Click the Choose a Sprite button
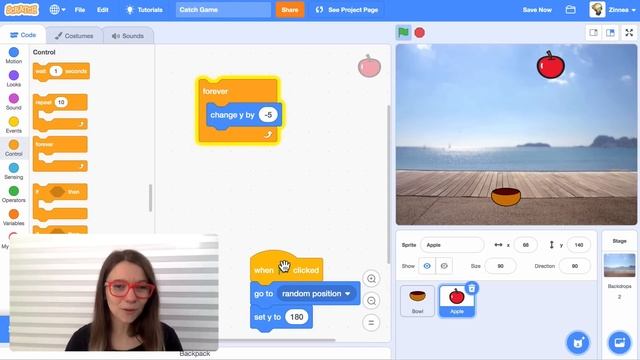Viewport: 640px width, 360px height. click(x=578, y=343)
